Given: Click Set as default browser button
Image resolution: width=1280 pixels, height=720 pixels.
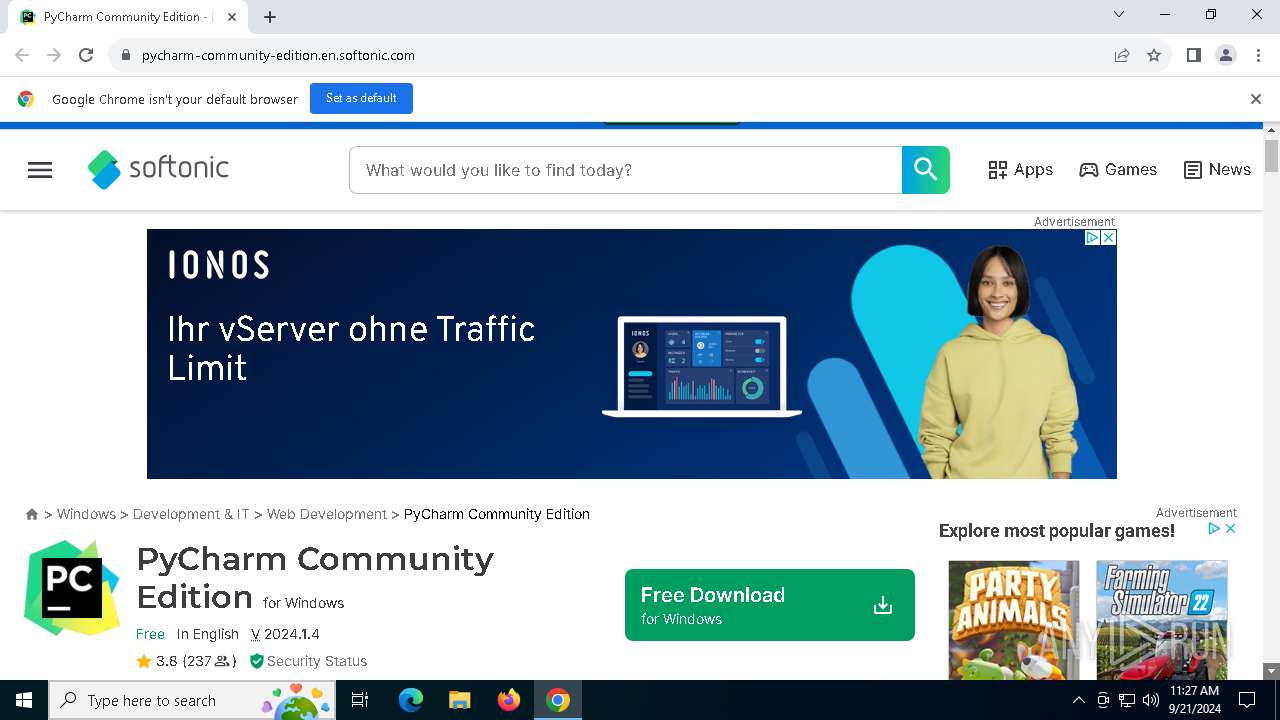Looking at the screenshot, I should 361,98.
